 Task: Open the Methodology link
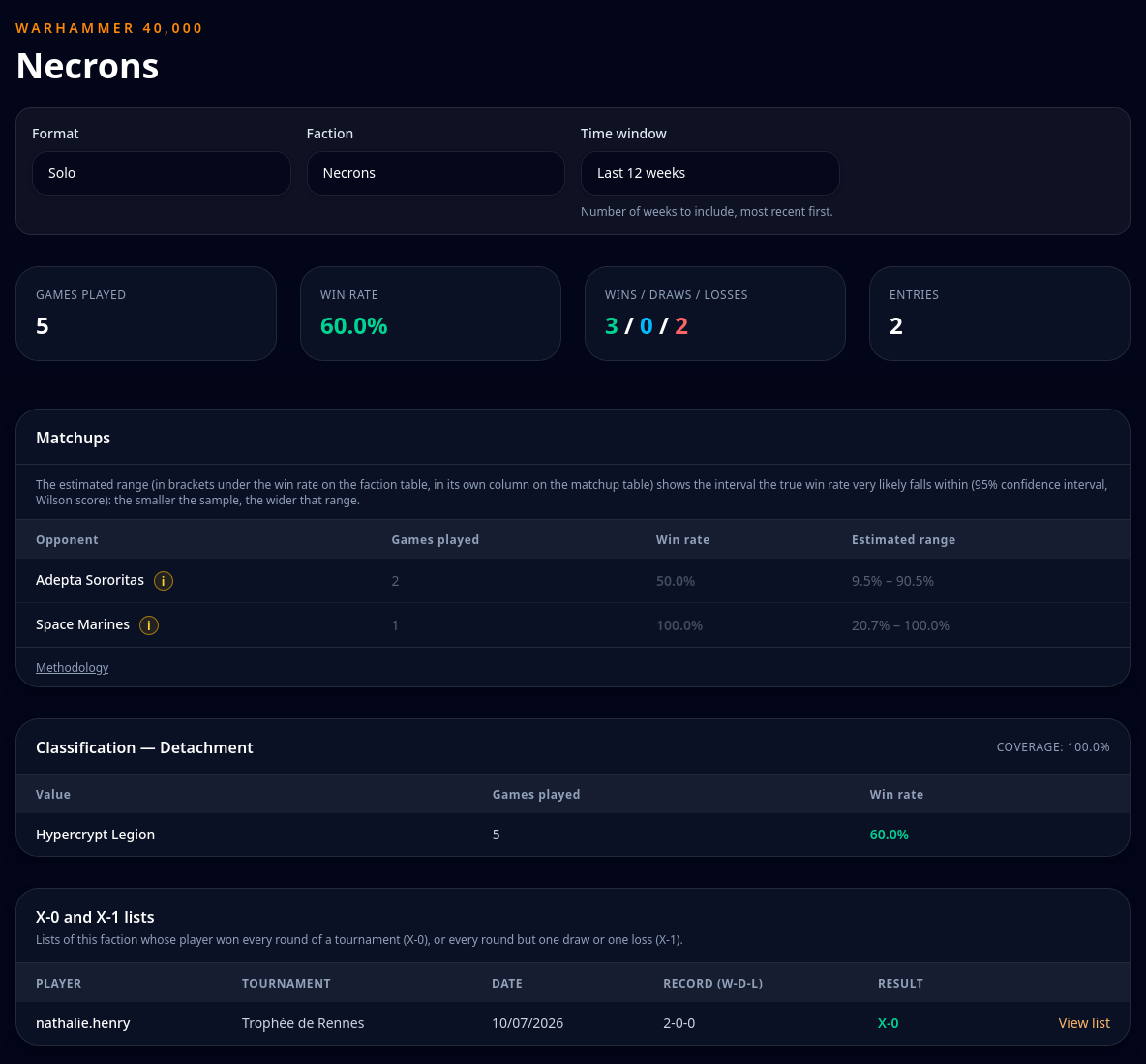coord(72,668)
